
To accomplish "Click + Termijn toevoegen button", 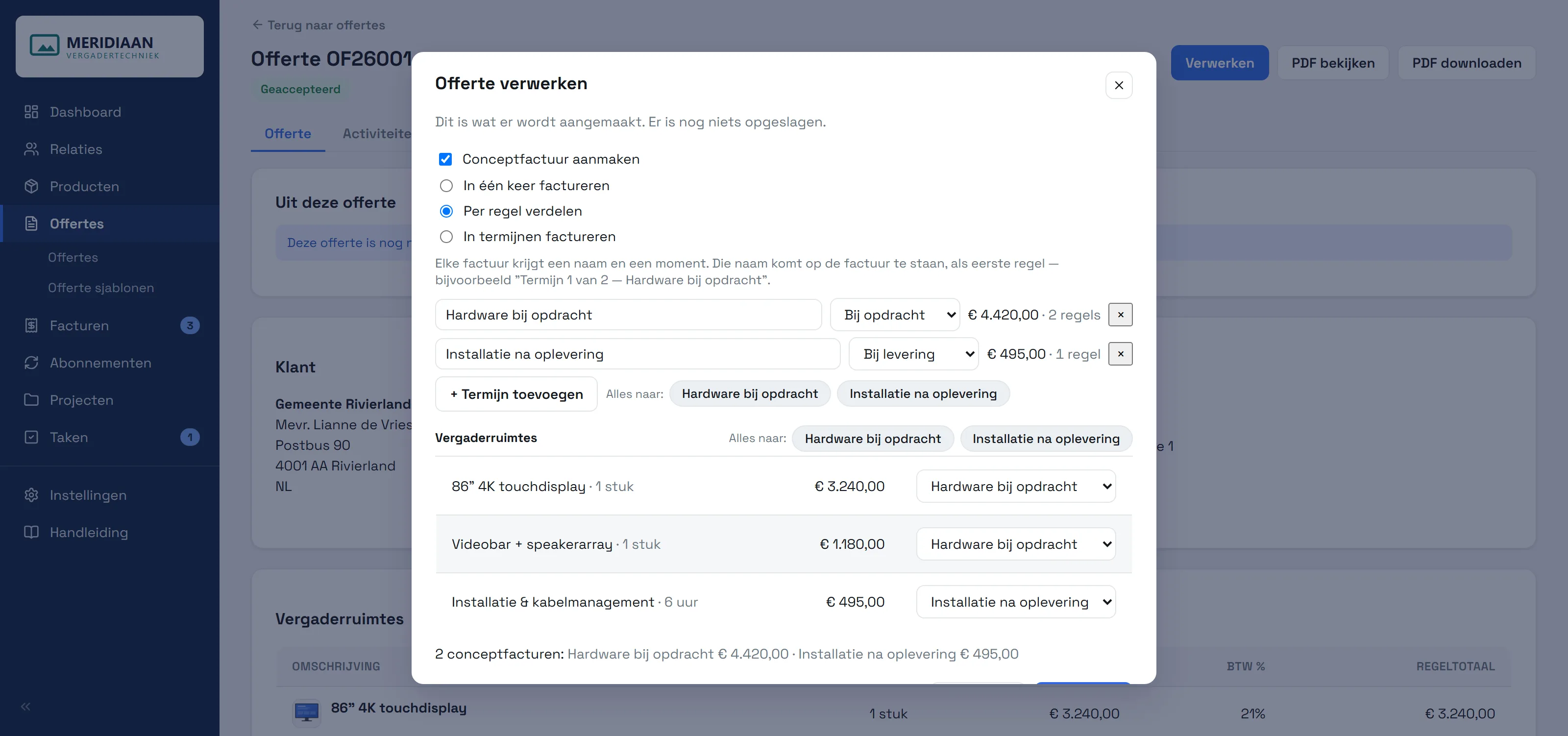I will pos(516,394).
